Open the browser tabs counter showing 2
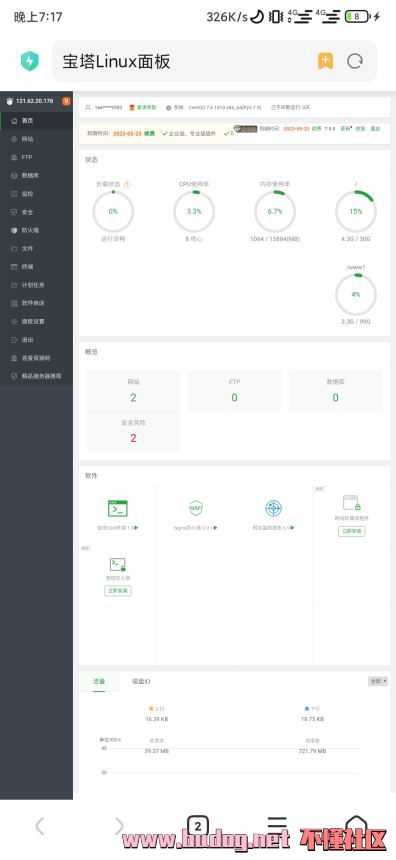 click(x=198, y=825)
